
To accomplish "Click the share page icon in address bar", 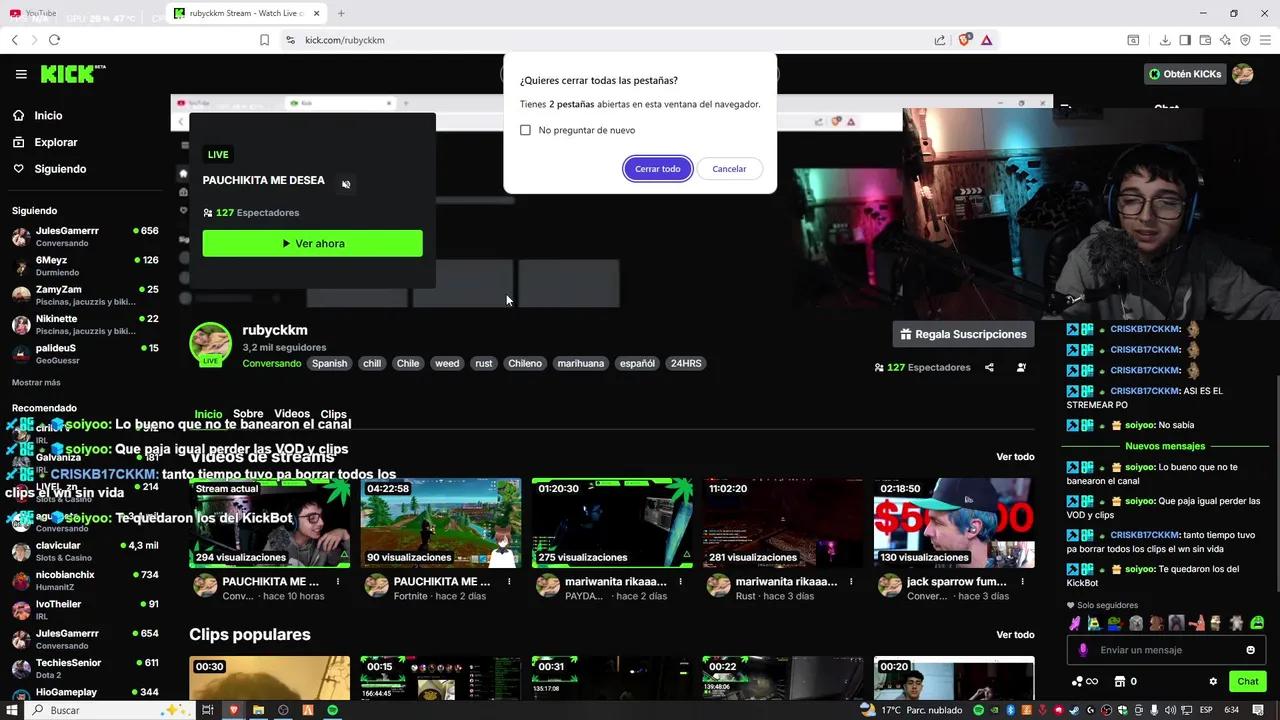I will 940,40.
